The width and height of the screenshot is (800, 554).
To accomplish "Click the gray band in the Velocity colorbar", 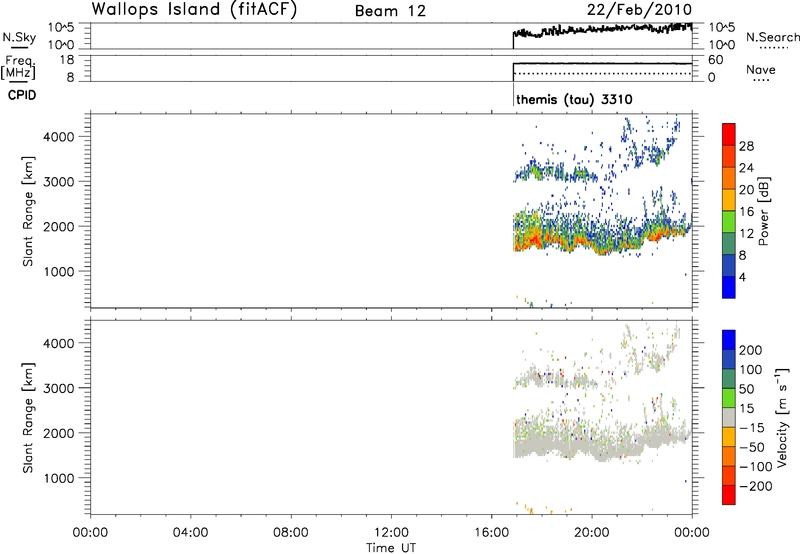I will (x=729, y=417).
